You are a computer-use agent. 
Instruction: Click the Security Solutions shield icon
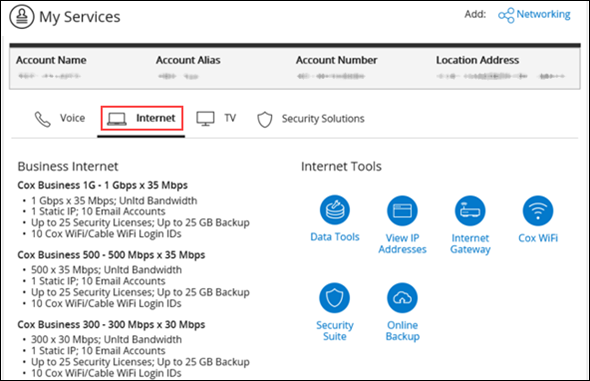pos(265,120)
